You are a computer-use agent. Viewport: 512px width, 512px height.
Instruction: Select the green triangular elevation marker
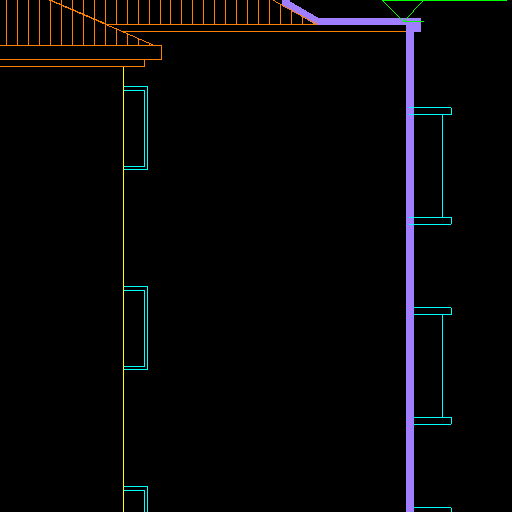pyautogui.click(x=403, y=11)
